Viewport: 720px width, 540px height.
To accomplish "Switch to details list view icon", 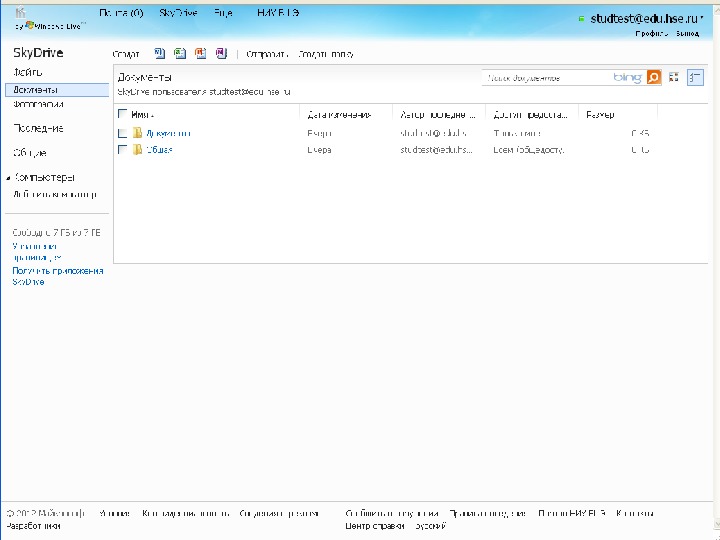I will click(695, 78).
